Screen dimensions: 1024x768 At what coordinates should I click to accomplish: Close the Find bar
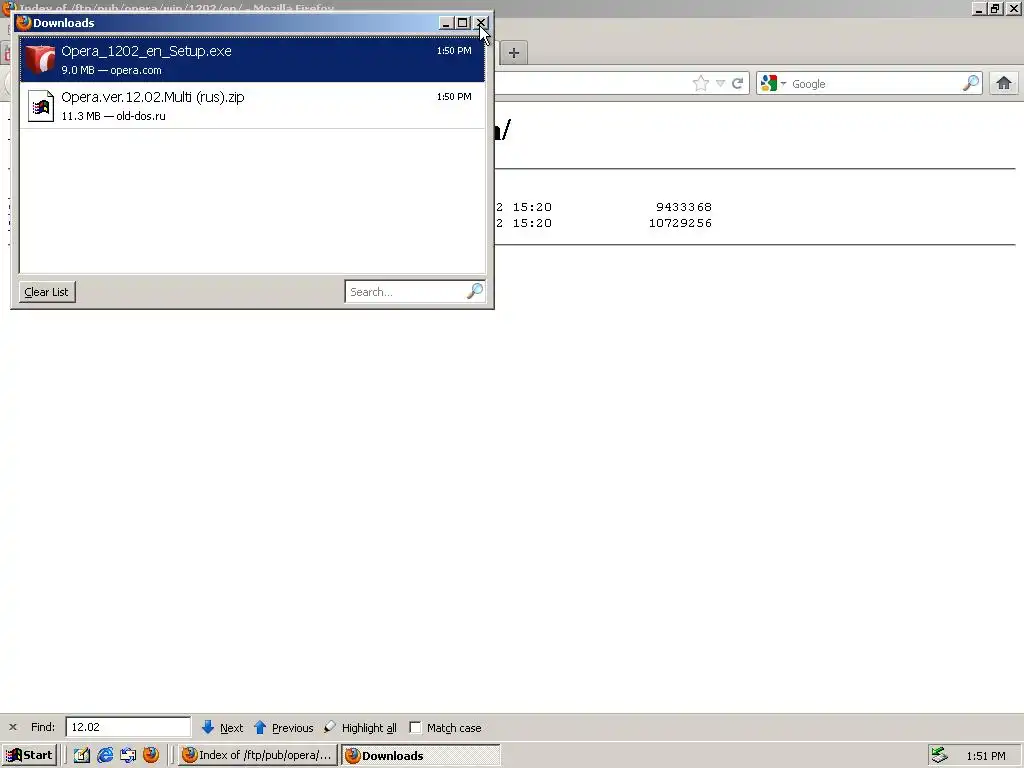12,727
